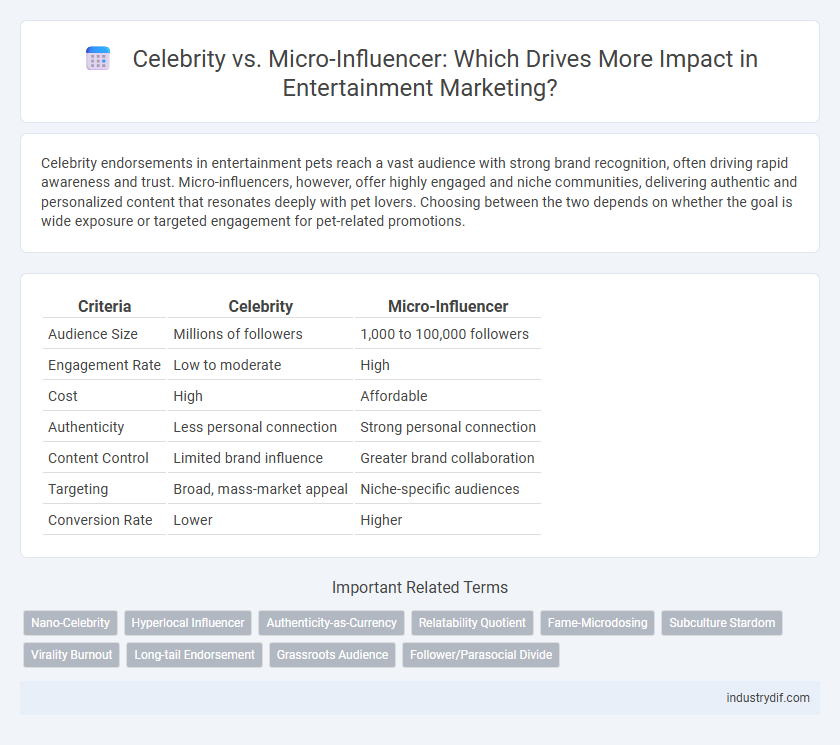Open the Fame-Microdosing tag
Screen dimensions: 840x745
(x=597, y=623)
